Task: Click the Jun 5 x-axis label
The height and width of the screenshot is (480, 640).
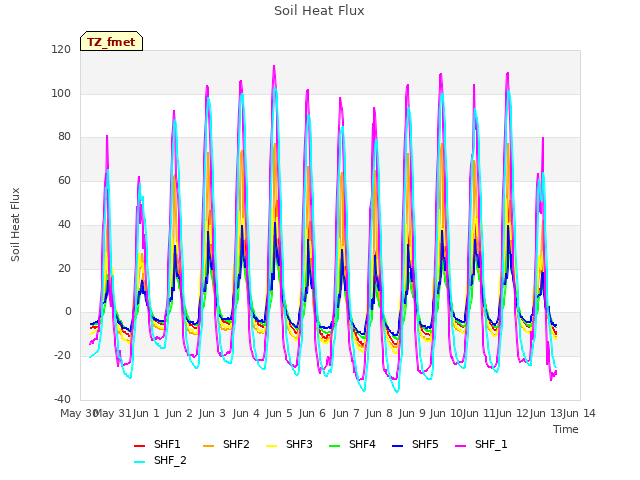Action: click(279, 413)
